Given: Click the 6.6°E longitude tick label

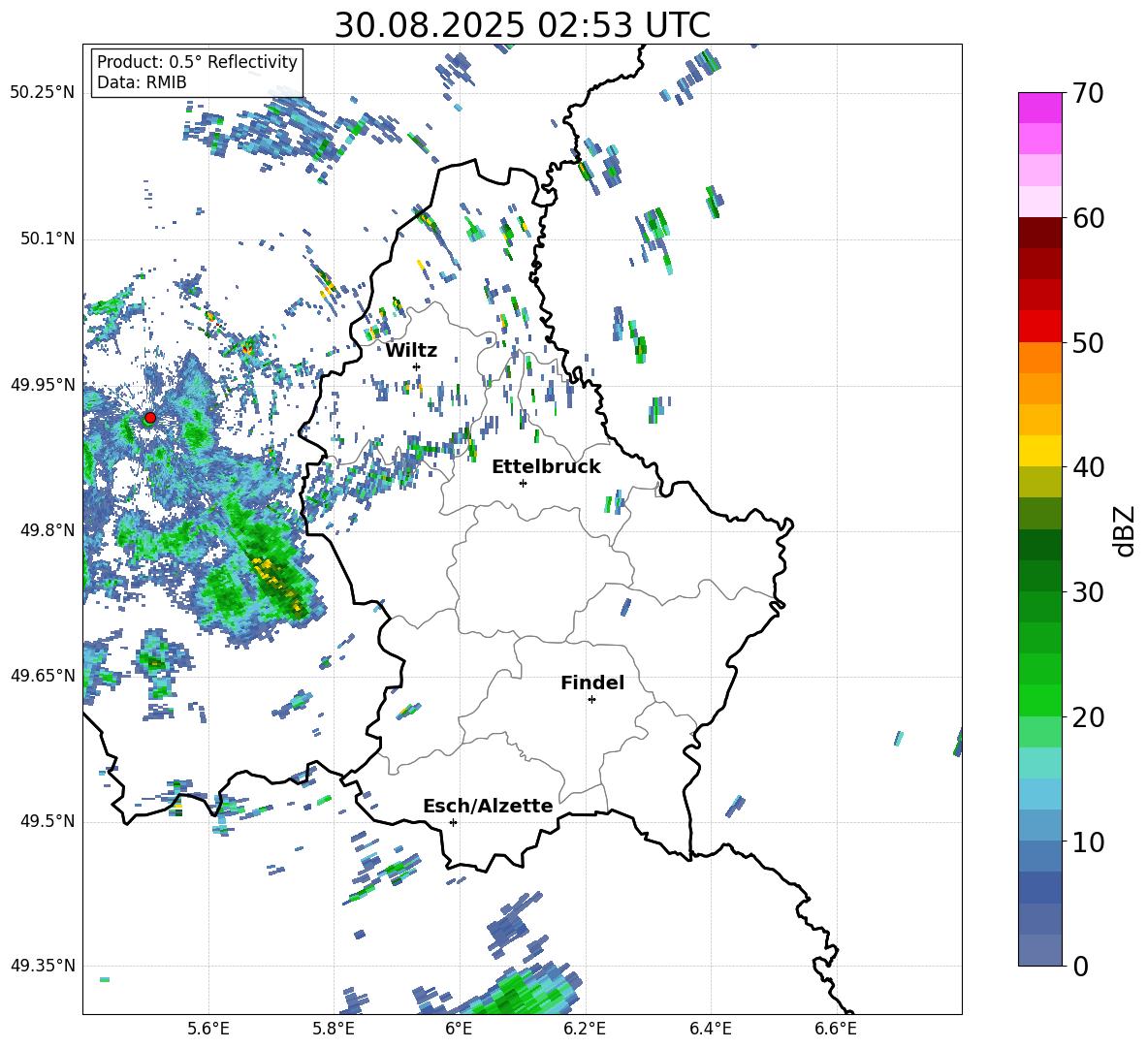Looking at the screenshot, I should pyautogui.click(x=836, y=1029).
